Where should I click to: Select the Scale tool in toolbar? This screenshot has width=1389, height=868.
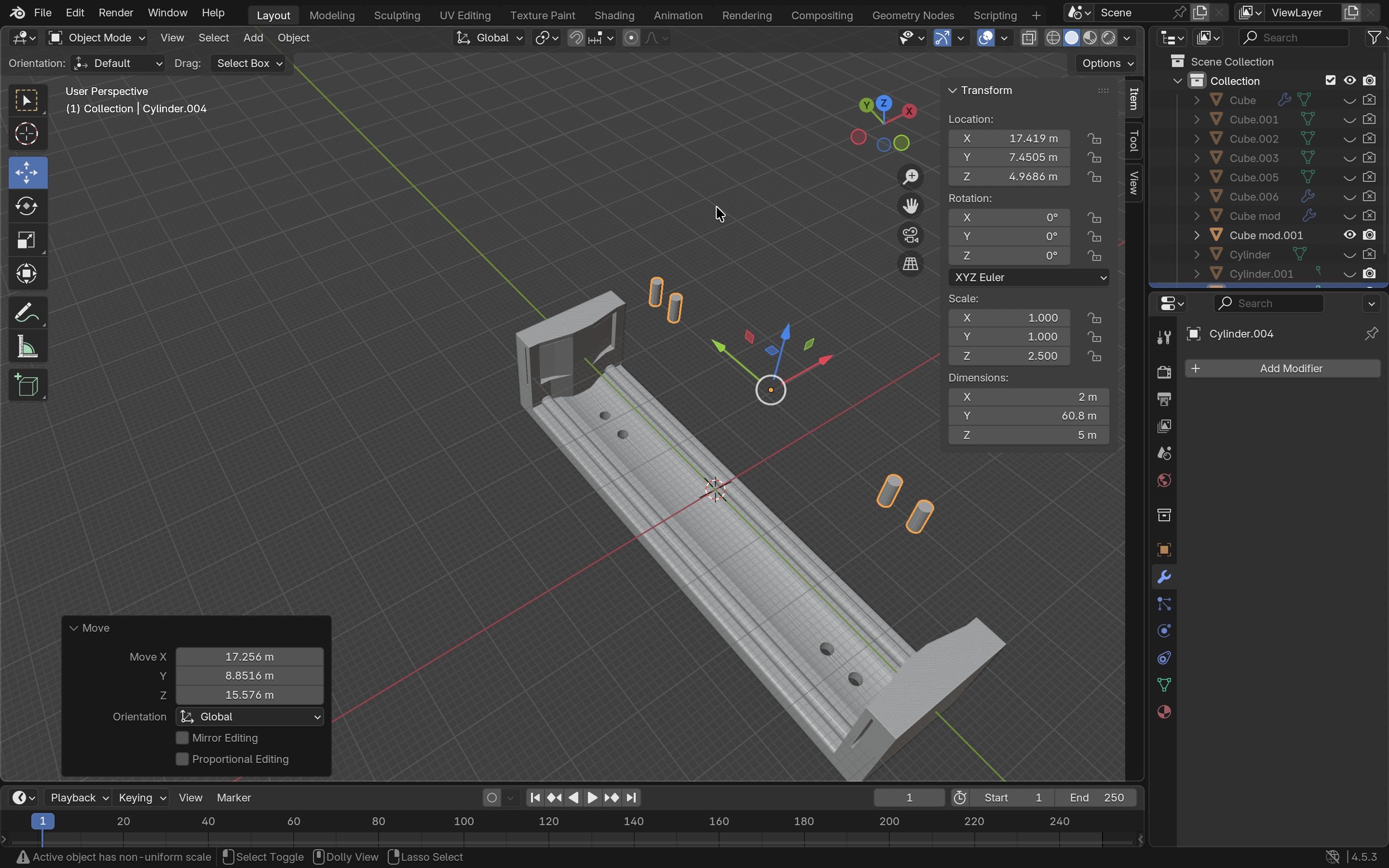[27, 240]
